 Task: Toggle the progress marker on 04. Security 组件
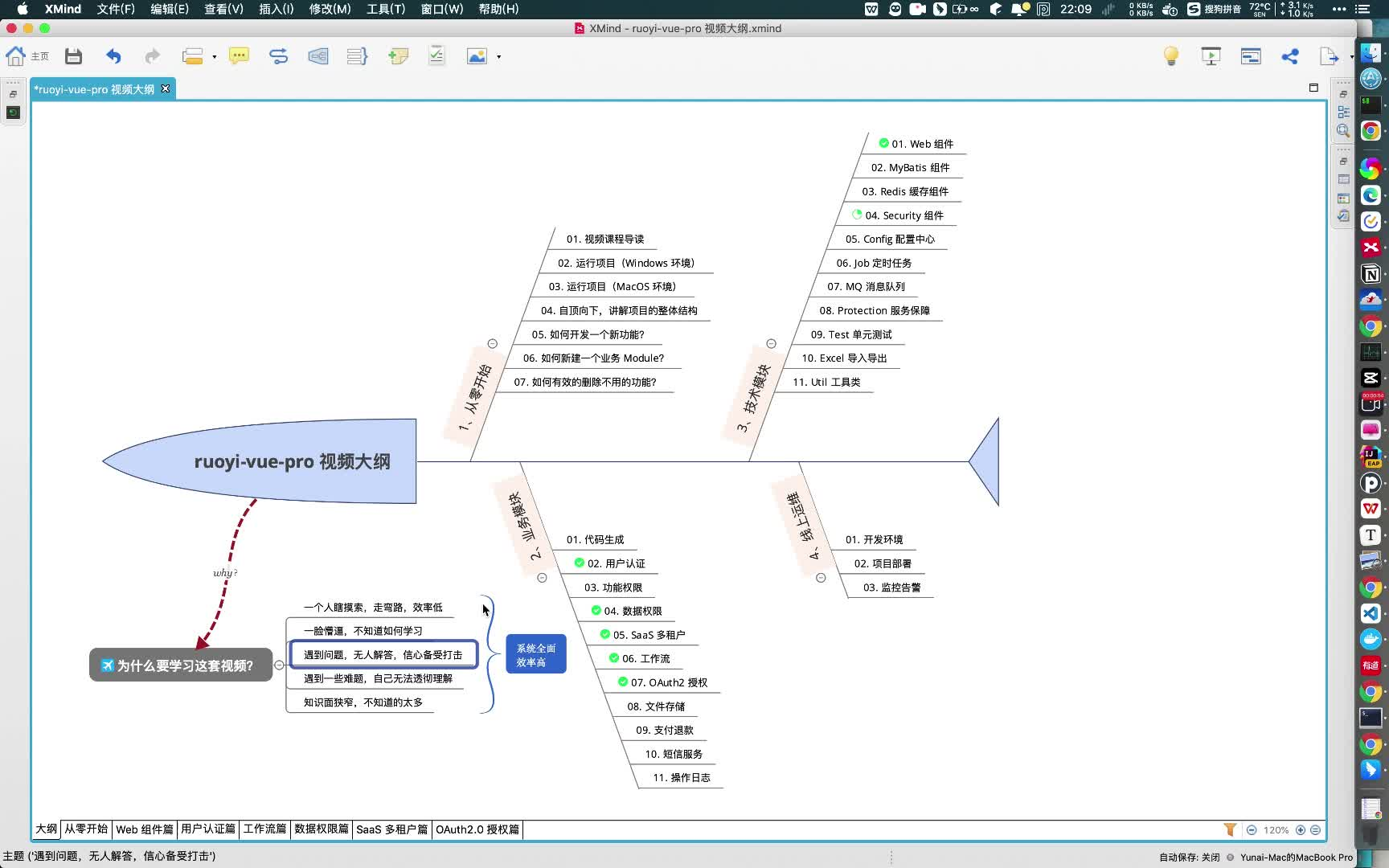coord(857,215)
